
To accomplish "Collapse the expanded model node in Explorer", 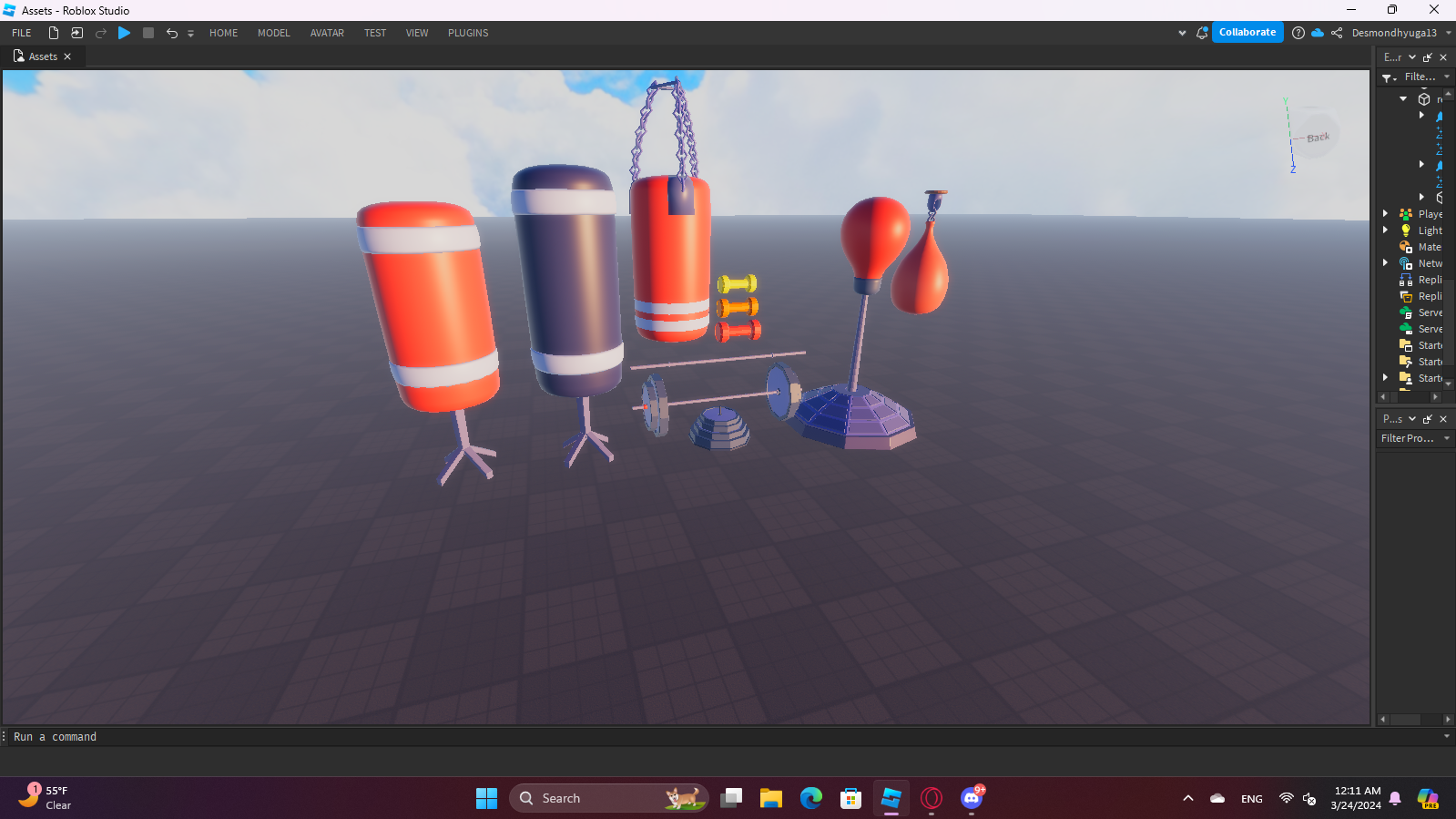I will pos(1403,98).
